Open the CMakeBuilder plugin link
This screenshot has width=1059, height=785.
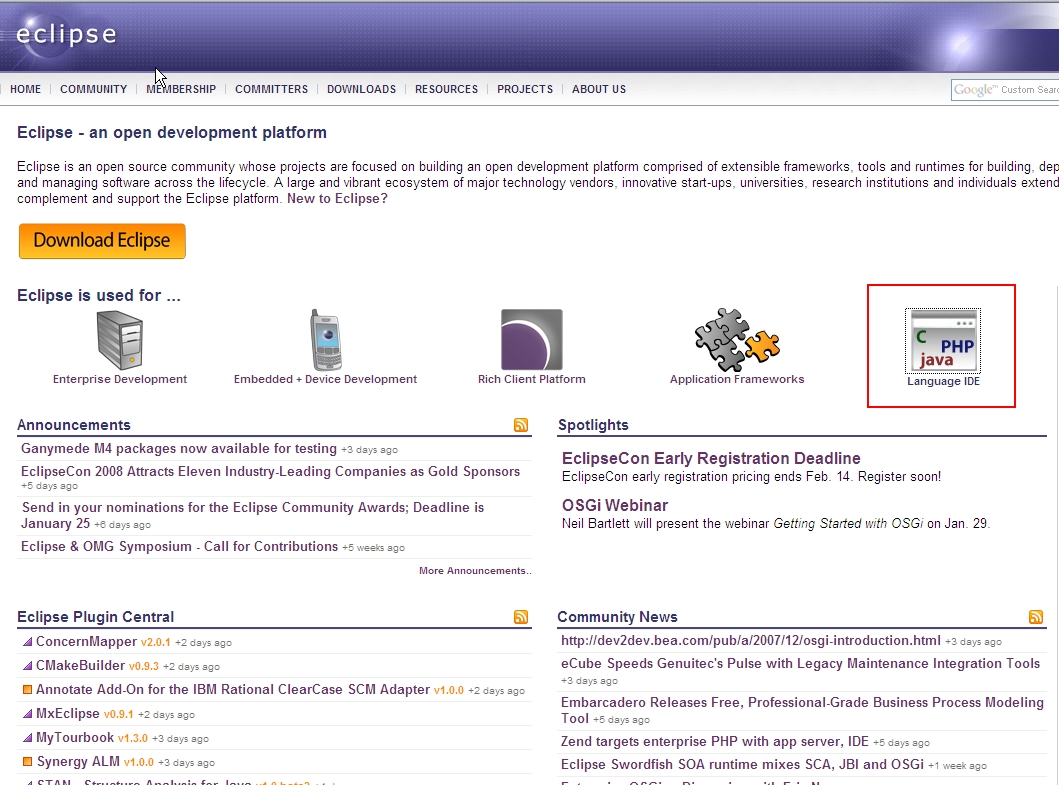[80, 665]
